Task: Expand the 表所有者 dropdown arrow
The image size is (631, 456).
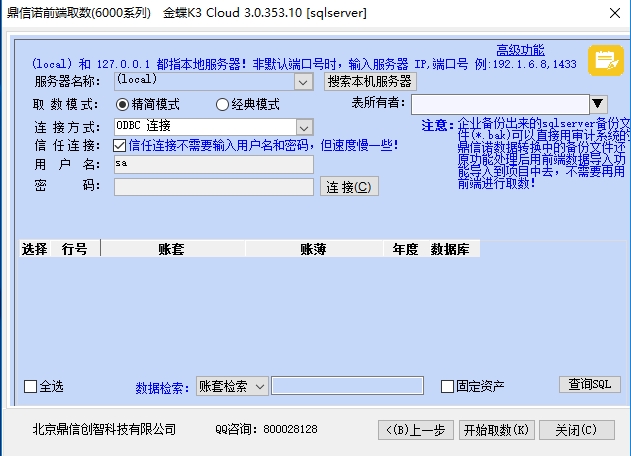Action: click(x=598, y=104)
